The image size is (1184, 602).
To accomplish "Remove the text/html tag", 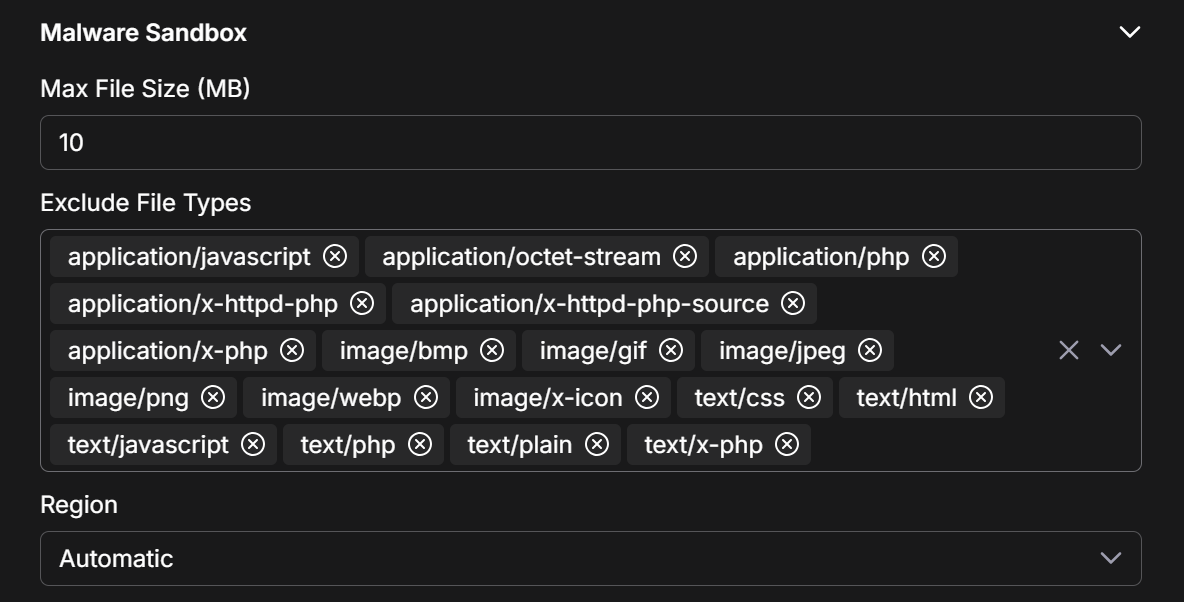I will (x=981, y=397).
